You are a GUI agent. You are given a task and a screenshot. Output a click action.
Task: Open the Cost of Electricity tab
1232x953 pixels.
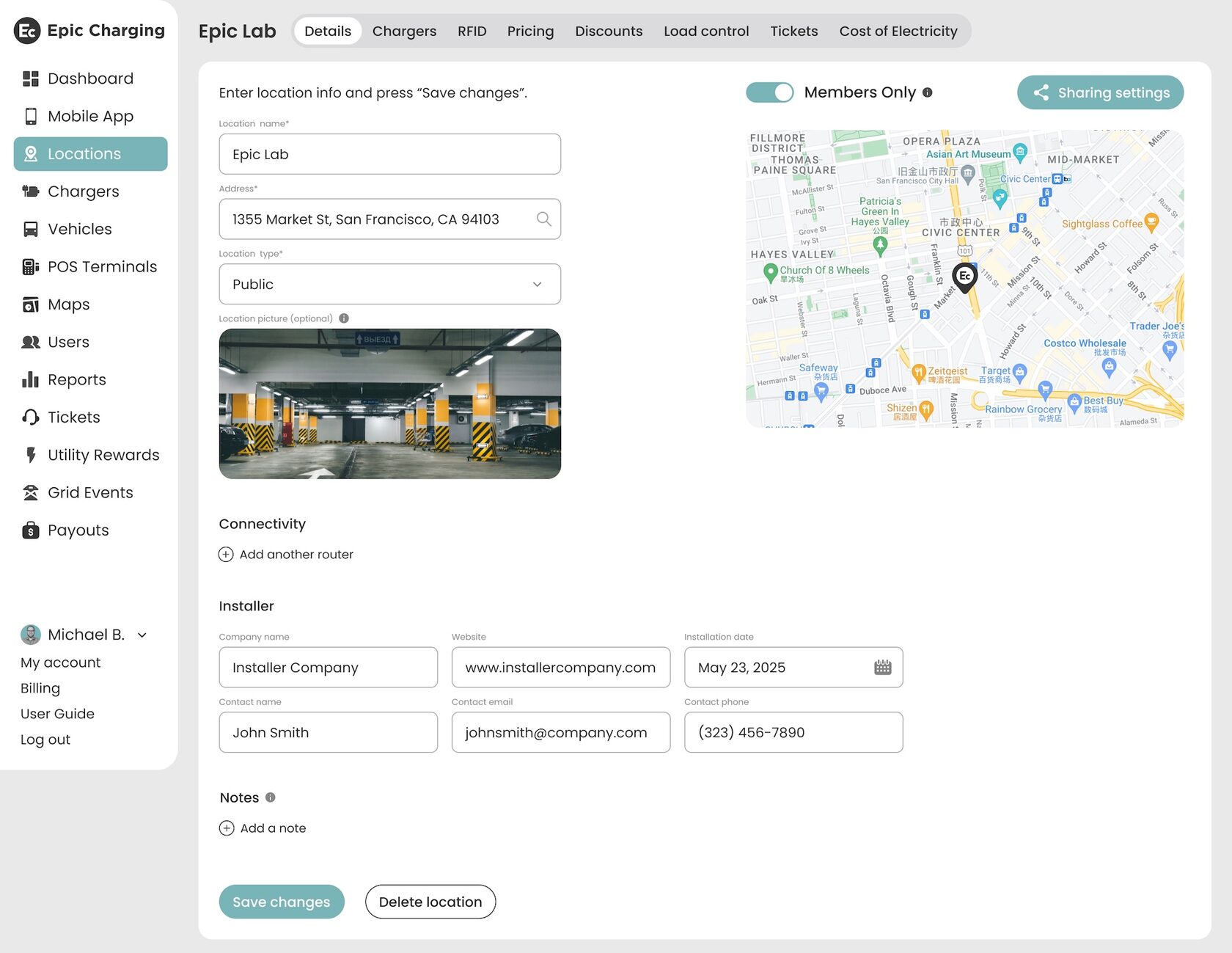(898, 31)
